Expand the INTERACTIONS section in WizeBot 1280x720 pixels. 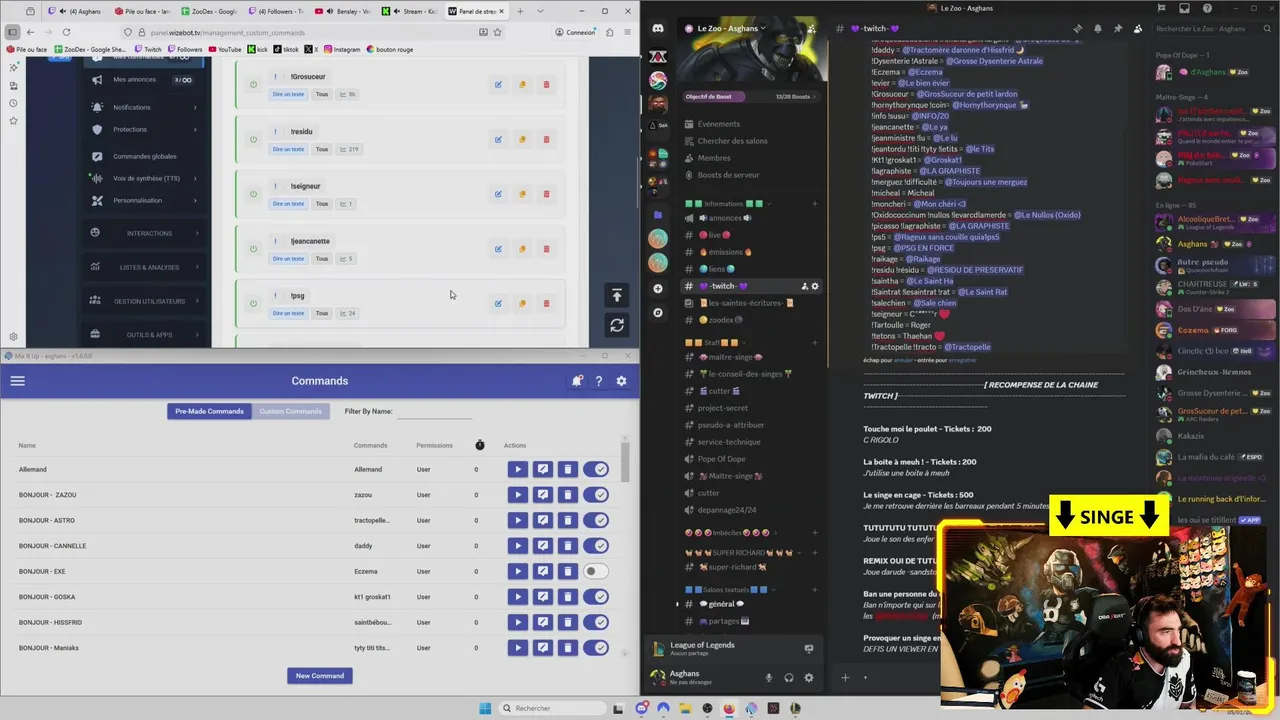pos(144,233)
